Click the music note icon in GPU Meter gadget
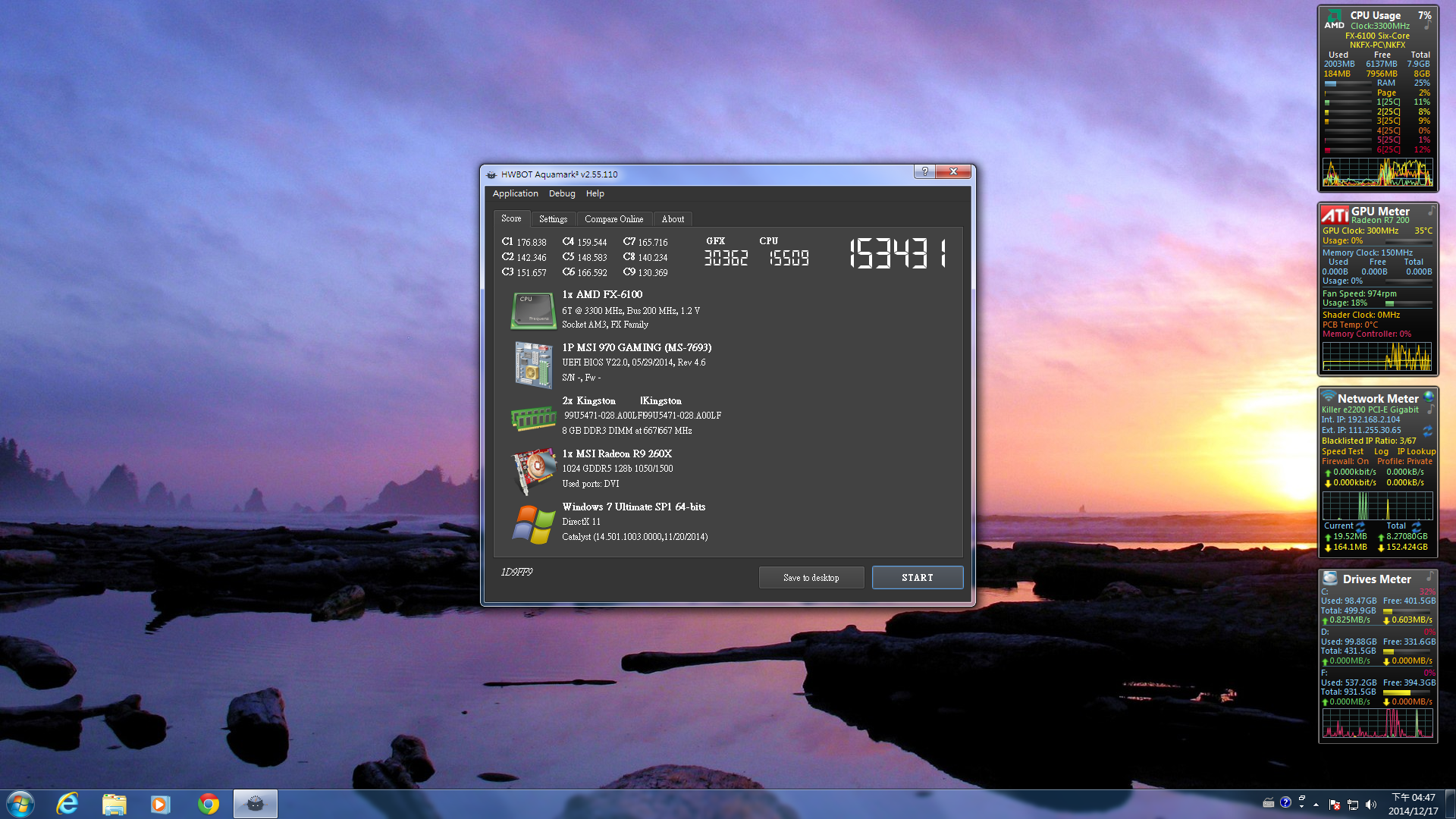 1432,210
